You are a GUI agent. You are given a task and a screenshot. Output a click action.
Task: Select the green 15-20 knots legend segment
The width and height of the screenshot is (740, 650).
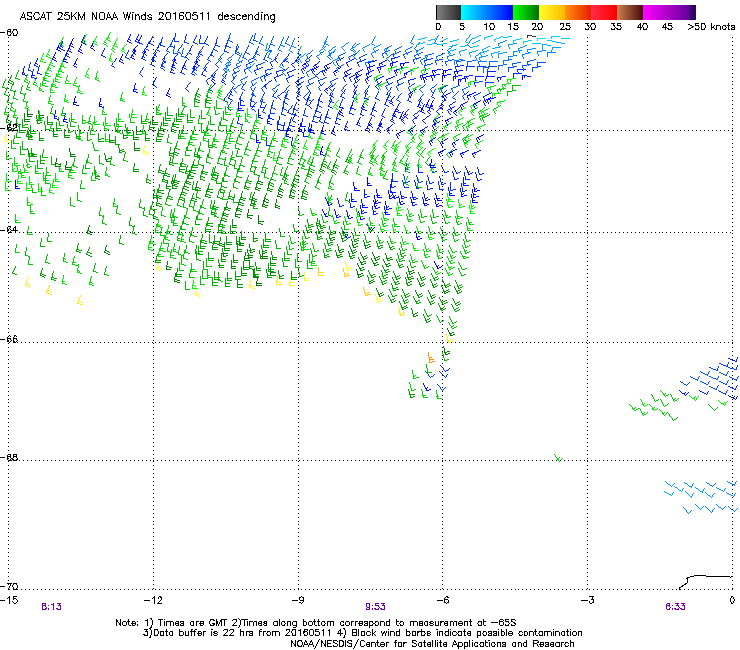(x=526, y=12)
